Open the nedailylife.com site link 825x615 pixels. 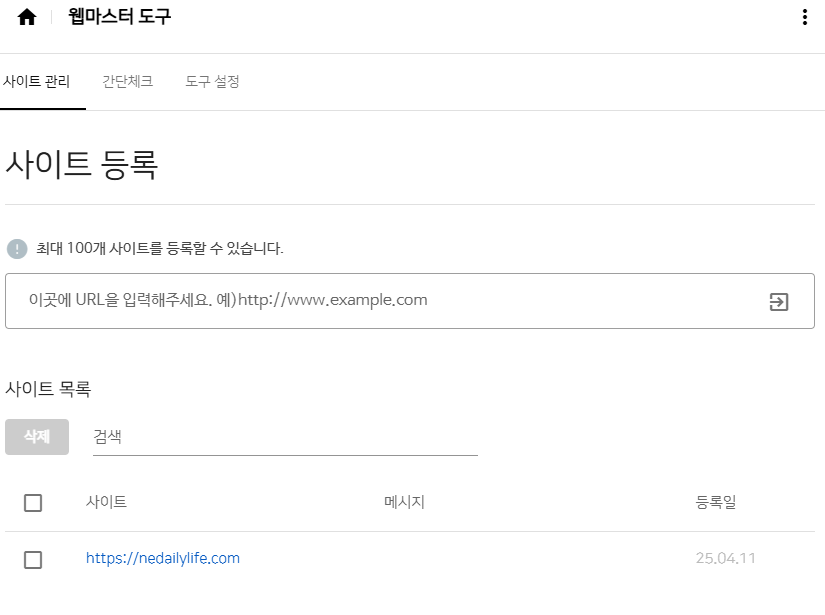(164, 558)
